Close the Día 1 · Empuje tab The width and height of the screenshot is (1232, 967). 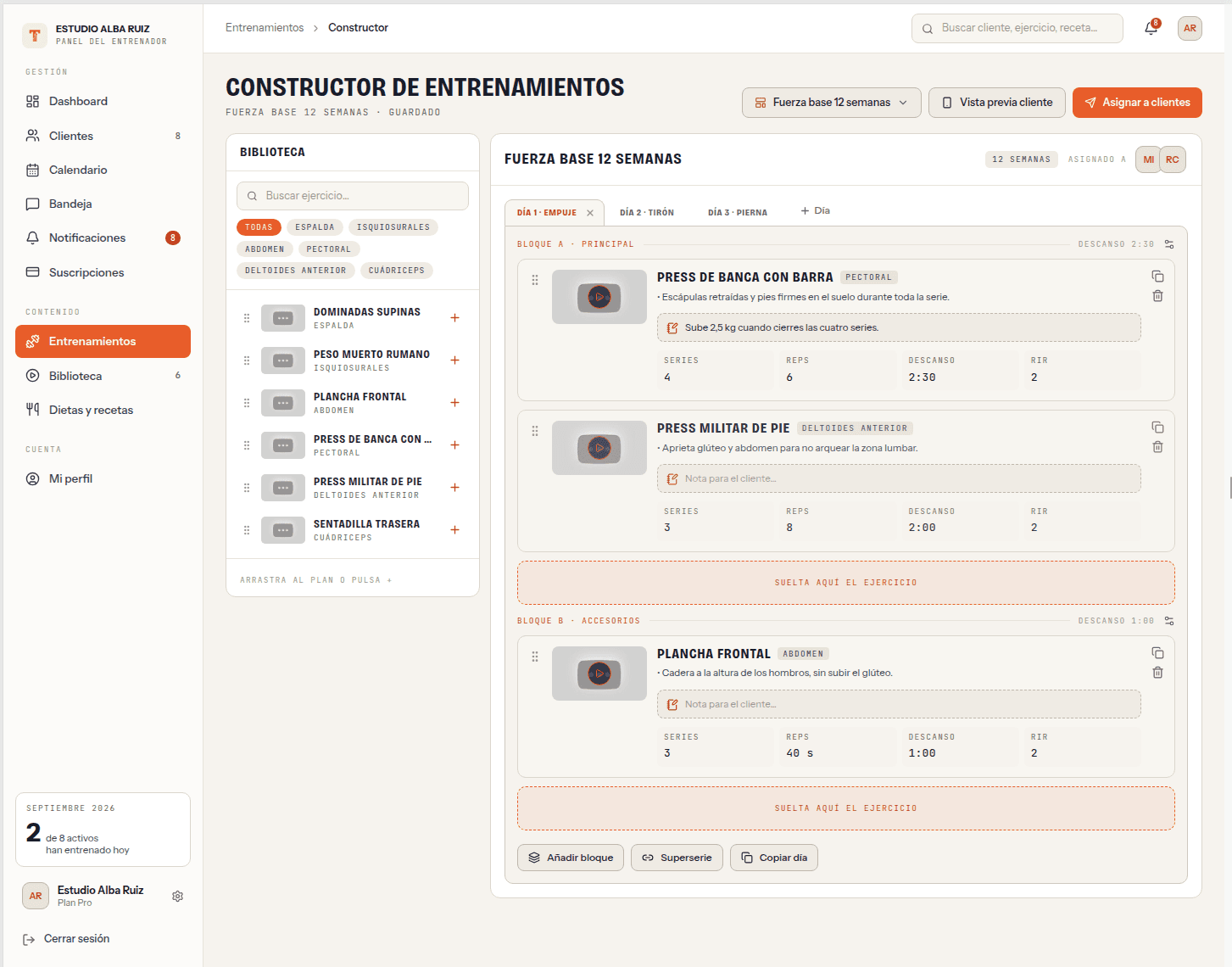pos(590,213)
